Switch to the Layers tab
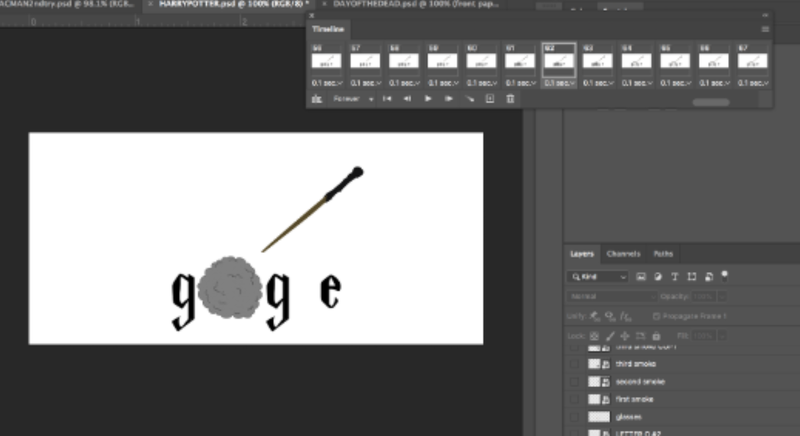The height and width of the screenshot is (436, 800). point(582,254)
